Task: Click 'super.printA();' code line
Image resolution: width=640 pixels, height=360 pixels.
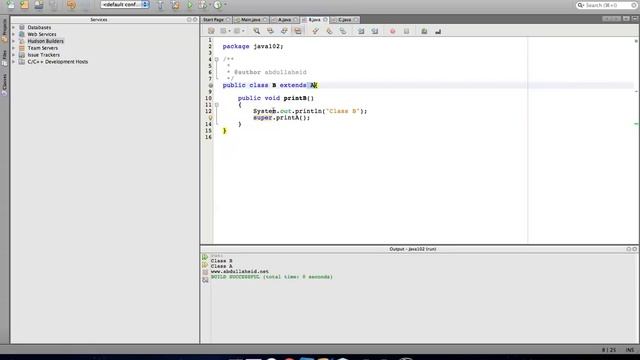Action: point(282,118)
